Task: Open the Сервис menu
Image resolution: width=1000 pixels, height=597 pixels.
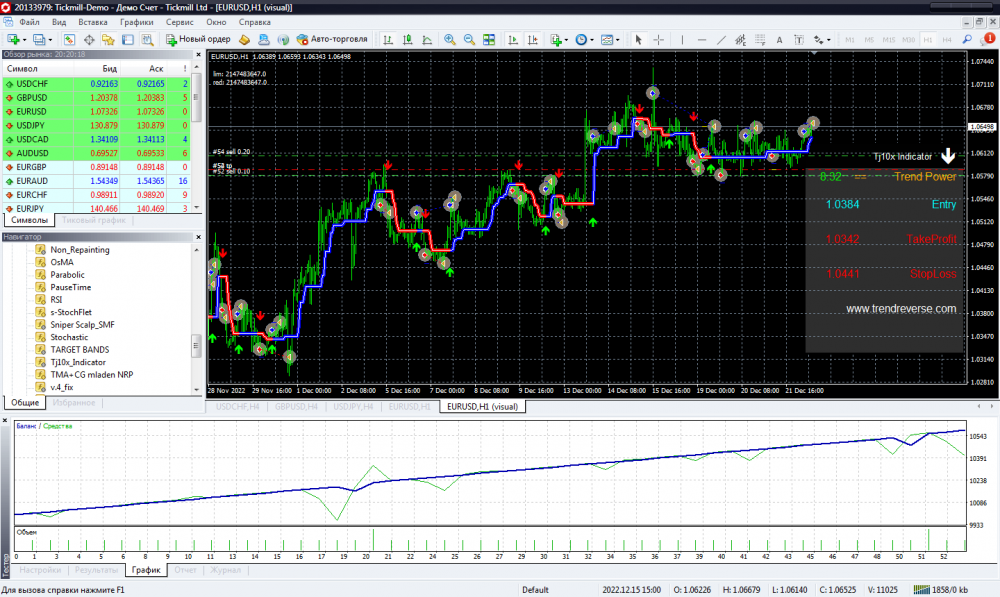Action: point(179,22)
